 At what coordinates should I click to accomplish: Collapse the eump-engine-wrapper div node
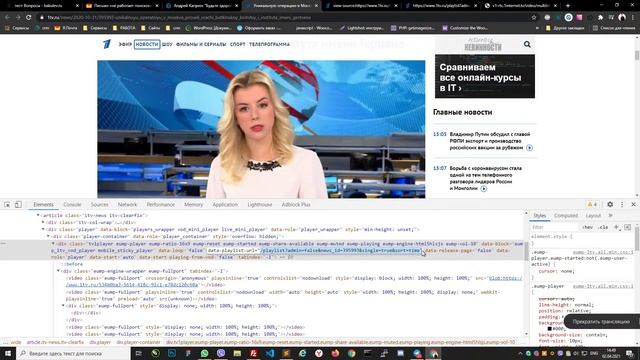pos(58,271)
